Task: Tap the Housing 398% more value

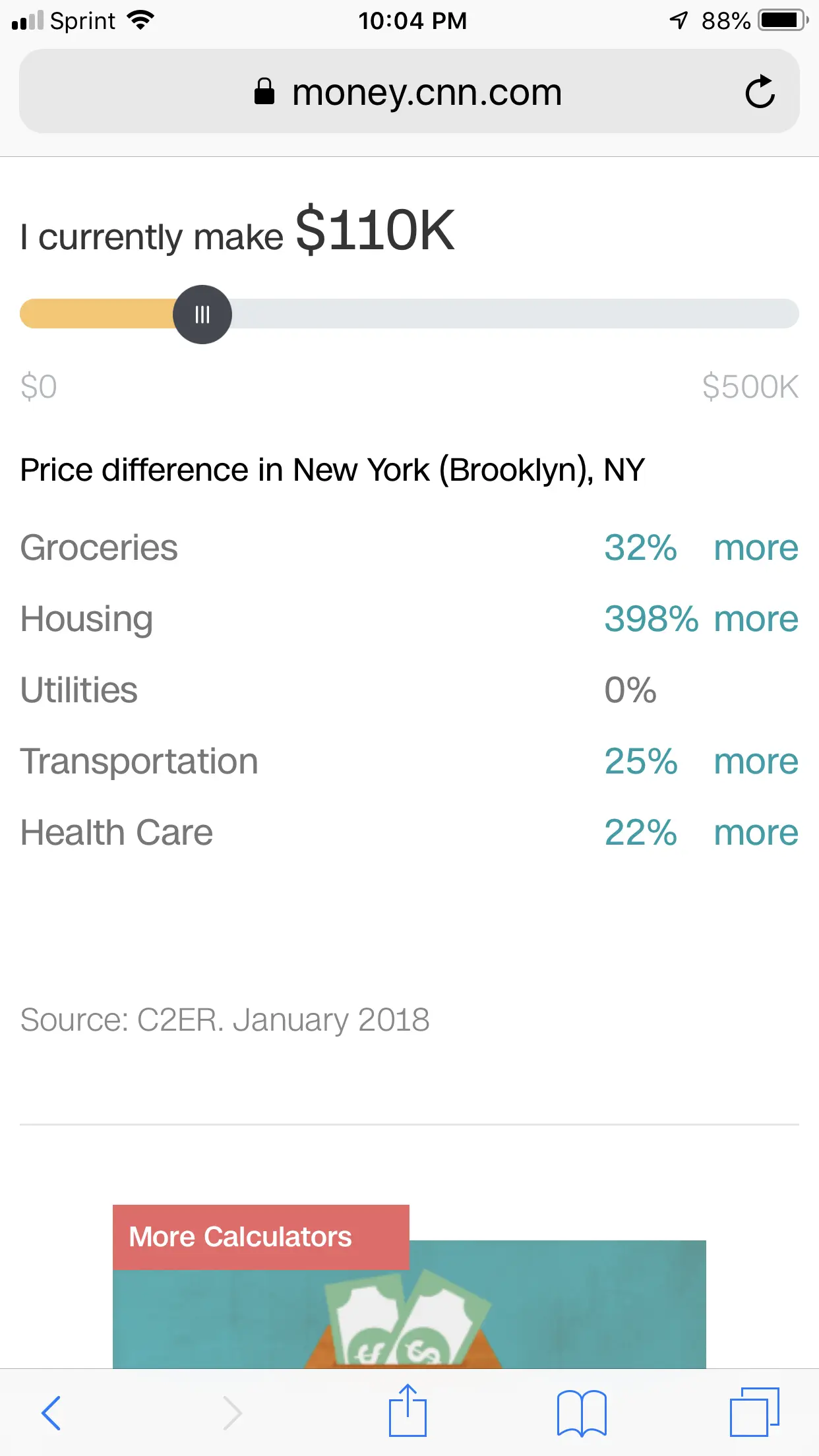Action: pos(700,619)
